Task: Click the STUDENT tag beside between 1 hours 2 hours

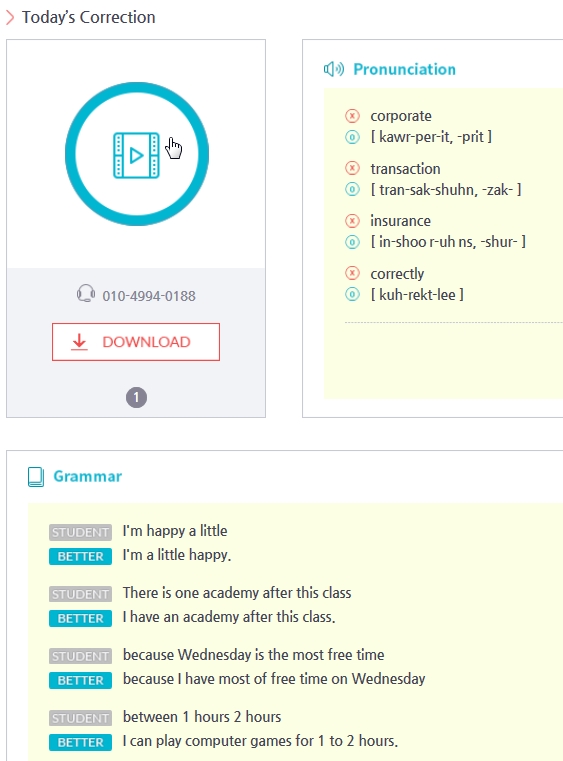Action: click(x=81, y=718)
